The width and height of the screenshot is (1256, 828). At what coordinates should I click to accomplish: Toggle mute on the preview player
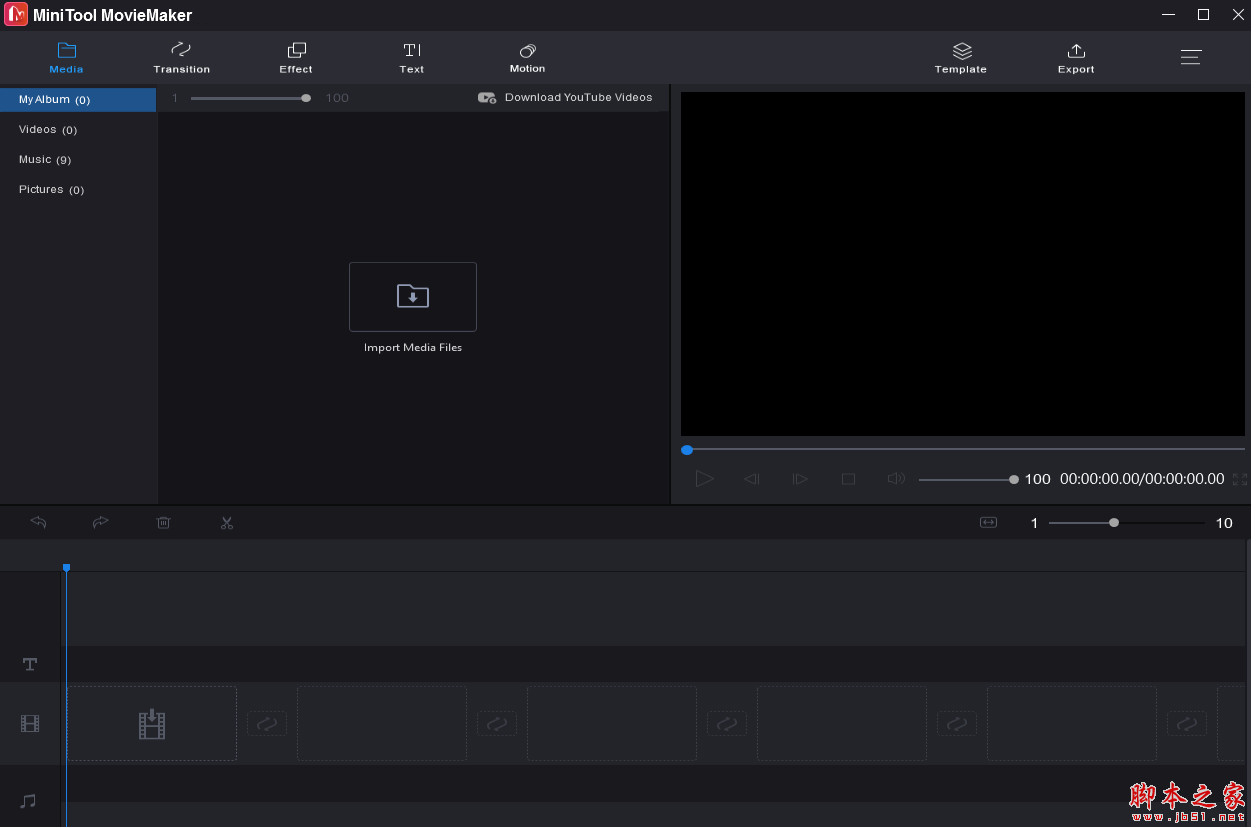click(895, 479)
